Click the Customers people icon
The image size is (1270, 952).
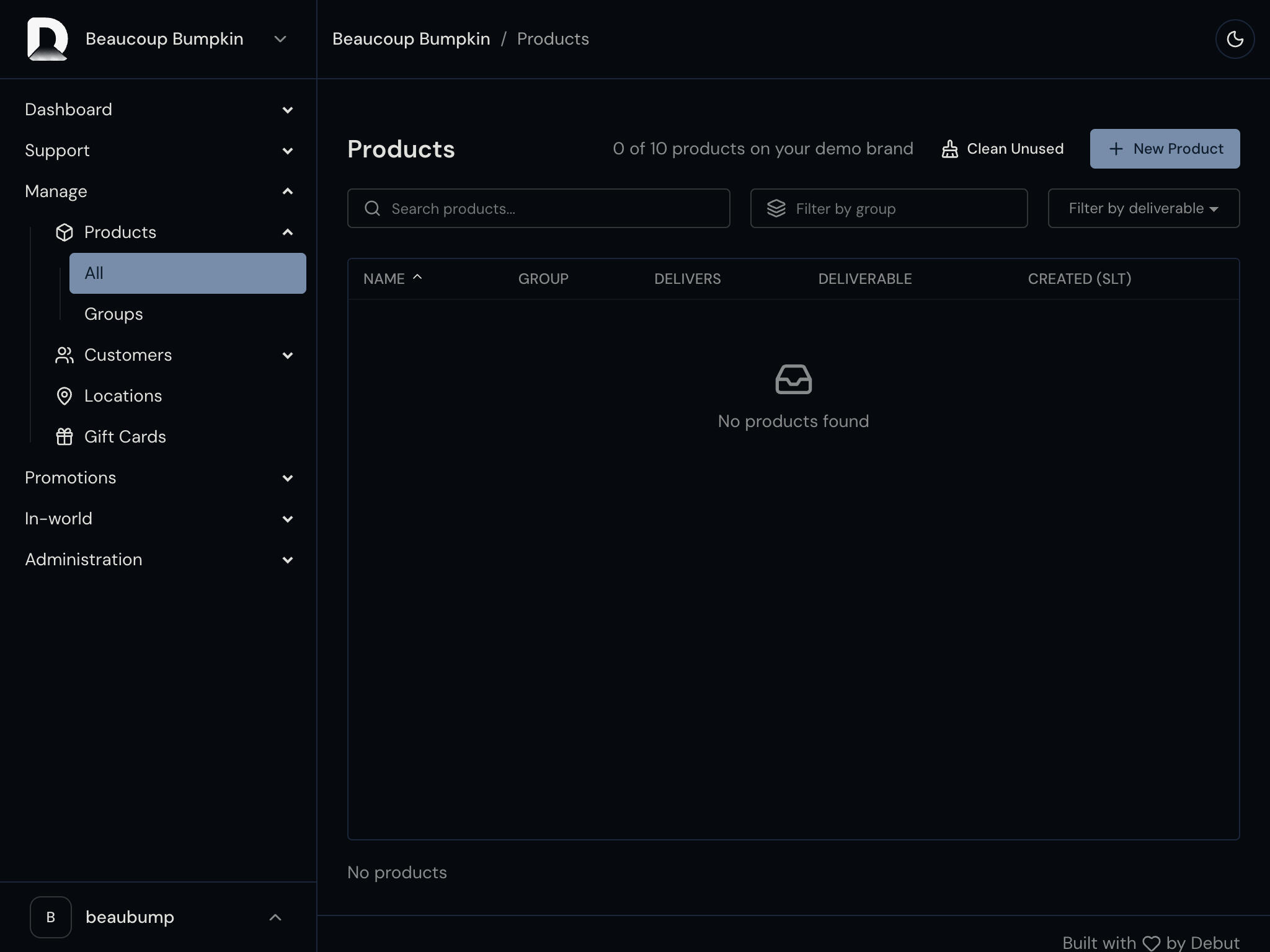(x=64, y=355)
